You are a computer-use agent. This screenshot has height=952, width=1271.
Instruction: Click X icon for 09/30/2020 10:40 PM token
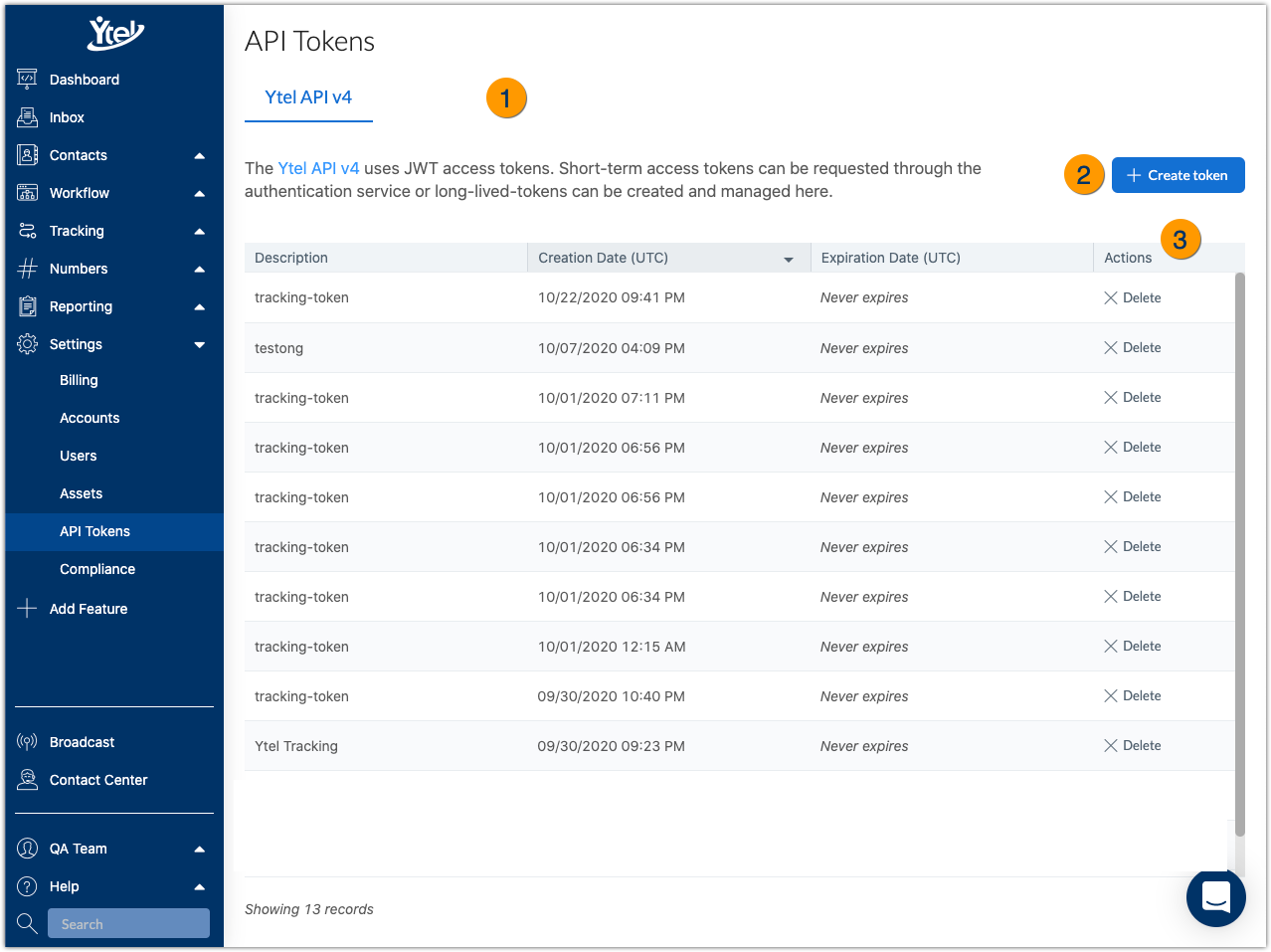(1111, 696)
